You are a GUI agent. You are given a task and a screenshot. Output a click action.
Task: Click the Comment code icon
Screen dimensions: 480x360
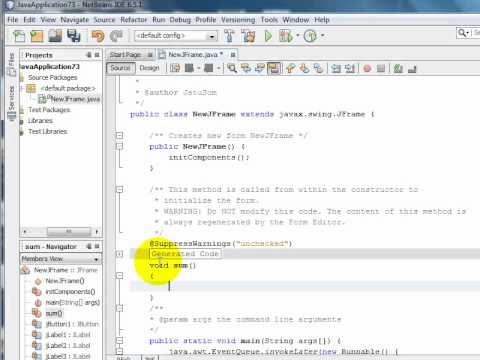point(398,69)
